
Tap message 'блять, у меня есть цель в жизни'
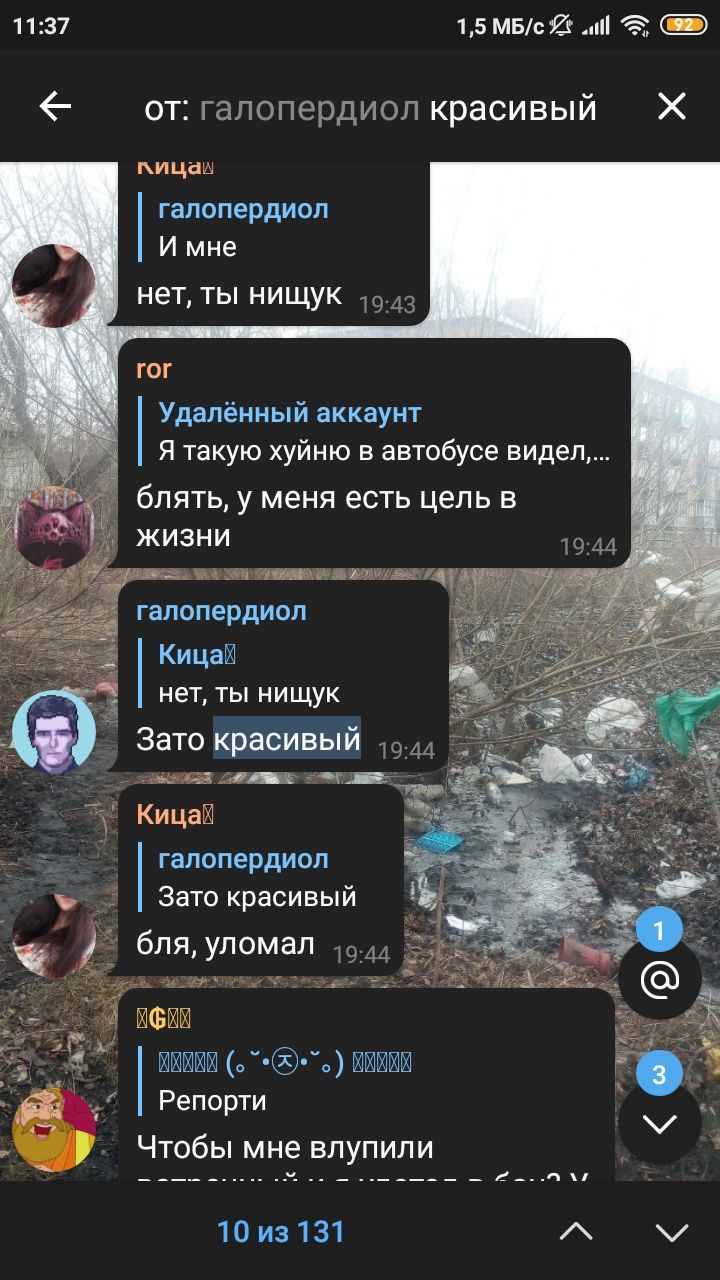pos(326,517)
